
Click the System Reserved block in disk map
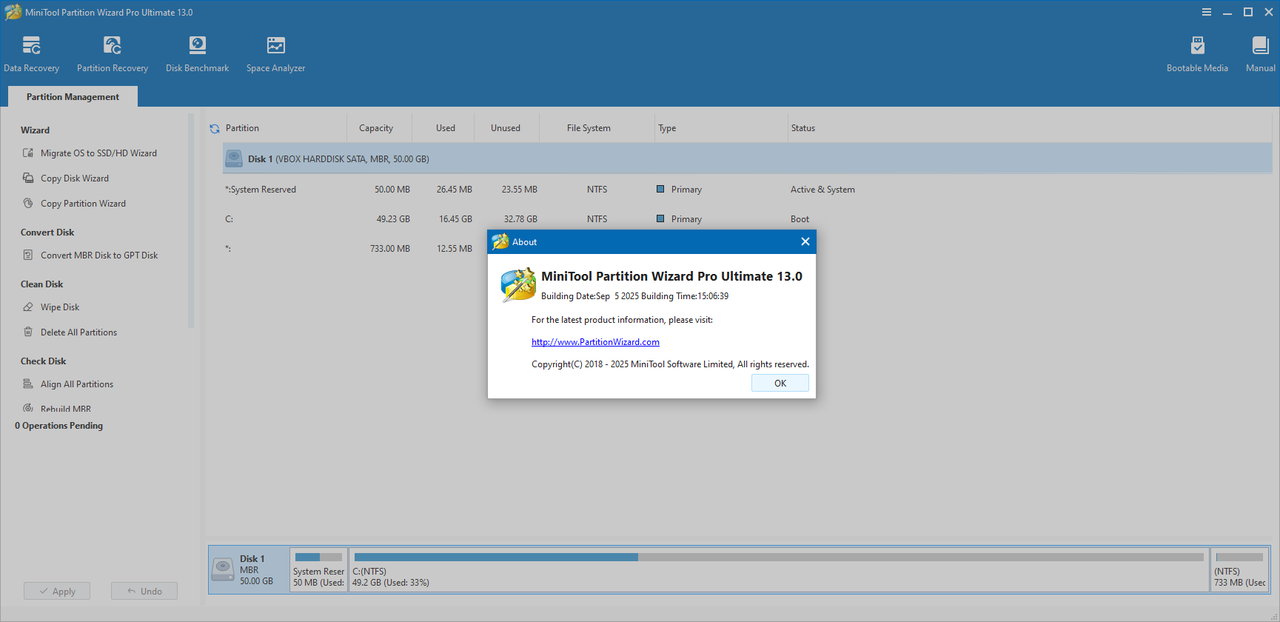point(318,570)
